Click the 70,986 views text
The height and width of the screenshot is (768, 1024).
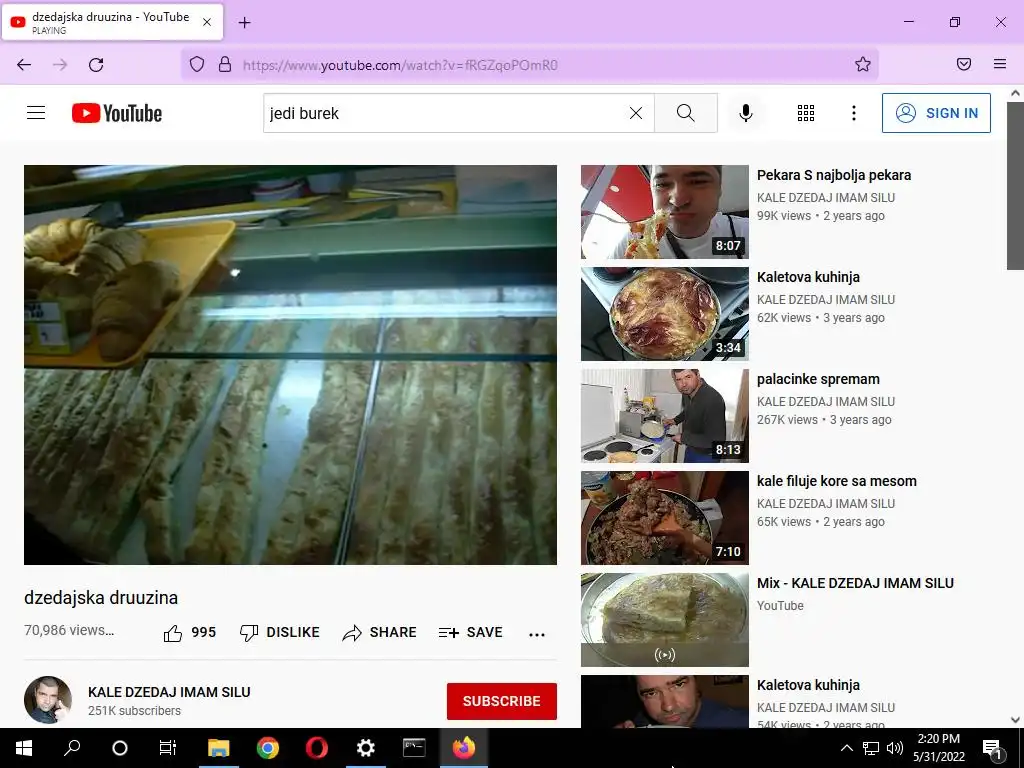click(69, 630)
